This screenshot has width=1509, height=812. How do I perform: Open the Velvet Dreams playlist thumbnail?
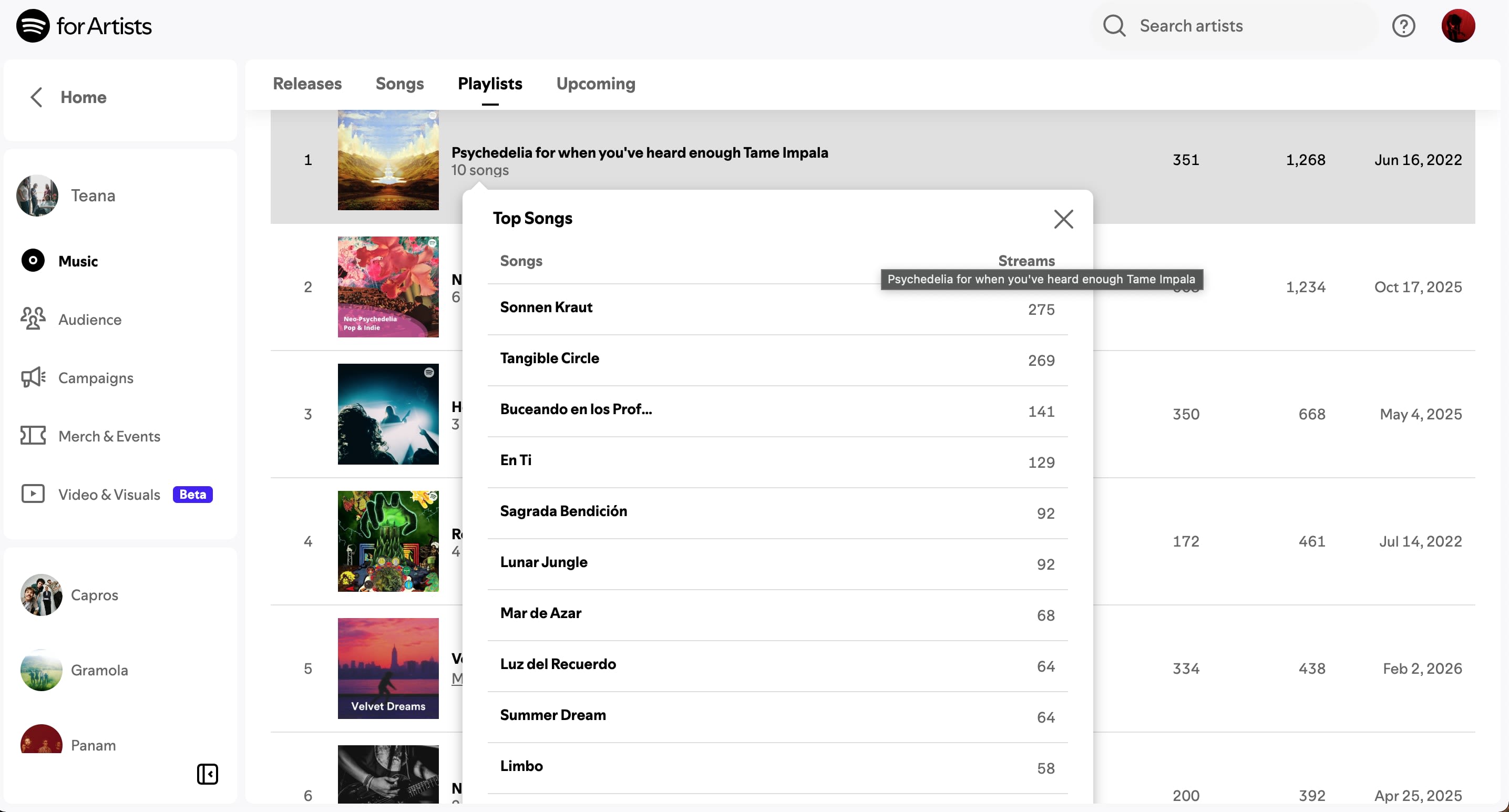point(388,668)
